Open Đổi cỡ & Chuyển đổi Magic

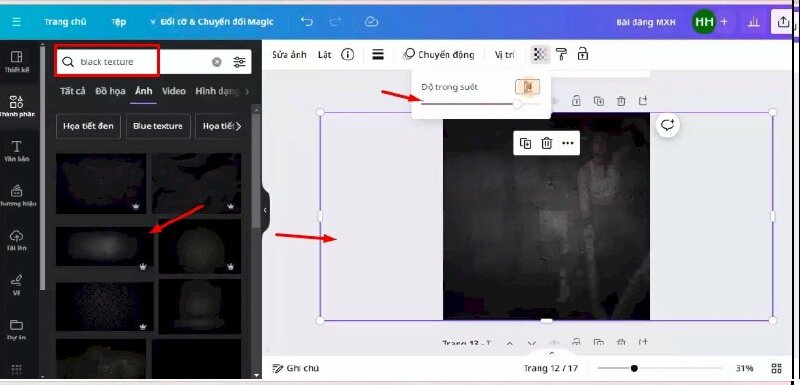click(212, 22)
